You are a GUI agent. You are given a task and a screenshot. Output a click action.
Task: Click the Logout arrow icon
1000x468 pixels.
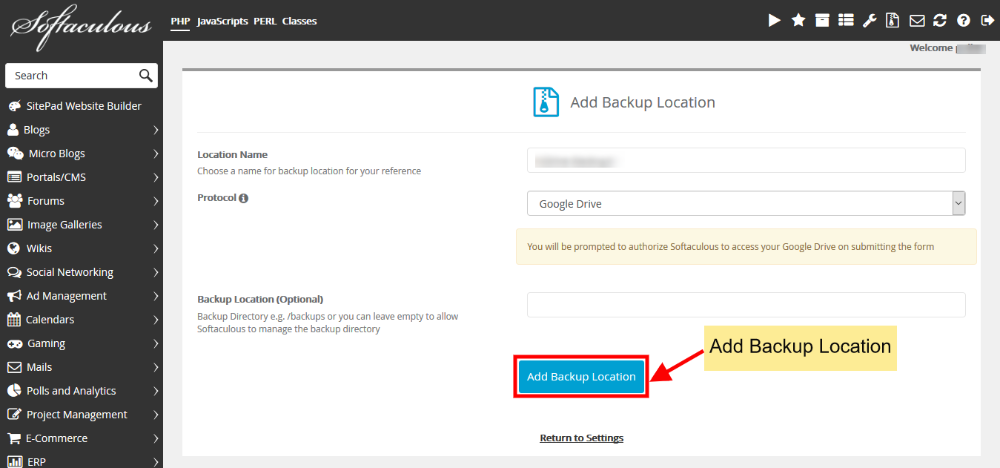click(x=988, y=21)
